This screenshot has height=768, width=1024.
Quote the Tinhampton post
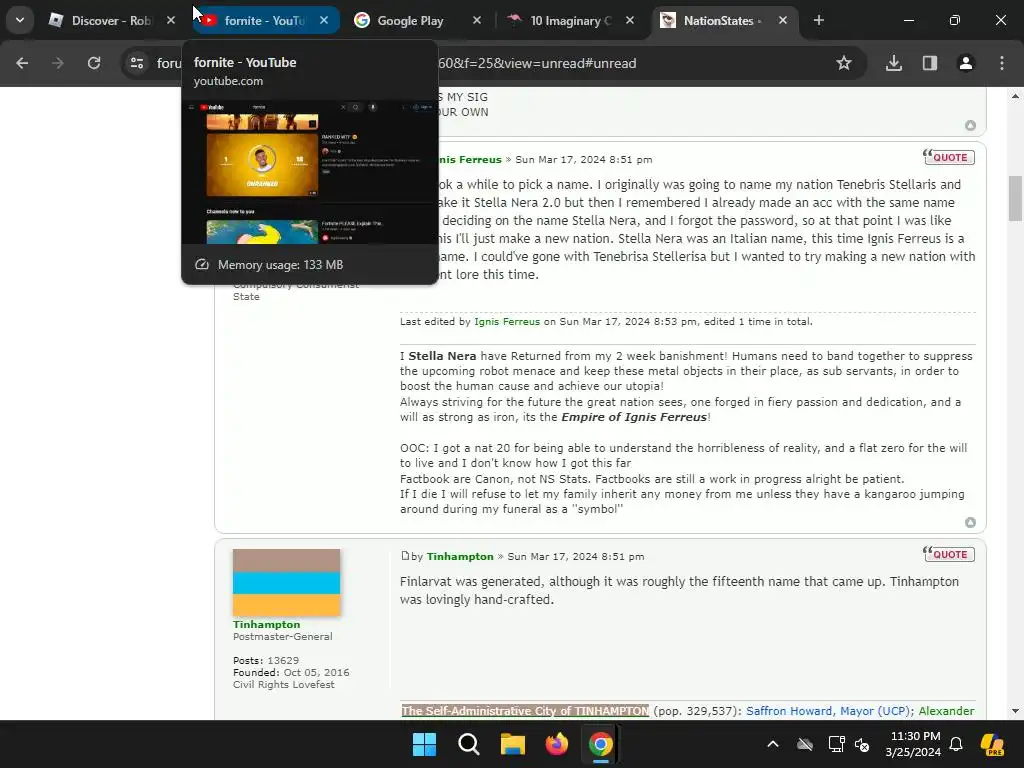click(949, 554)
